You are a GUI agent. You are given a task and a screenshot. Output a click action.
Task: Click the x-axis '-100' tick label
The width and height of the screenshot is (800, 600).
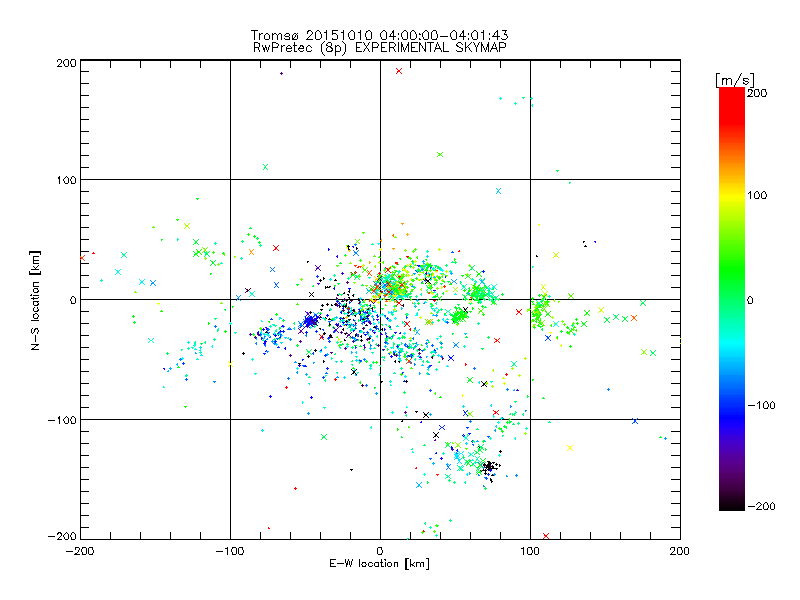[230, 551]
